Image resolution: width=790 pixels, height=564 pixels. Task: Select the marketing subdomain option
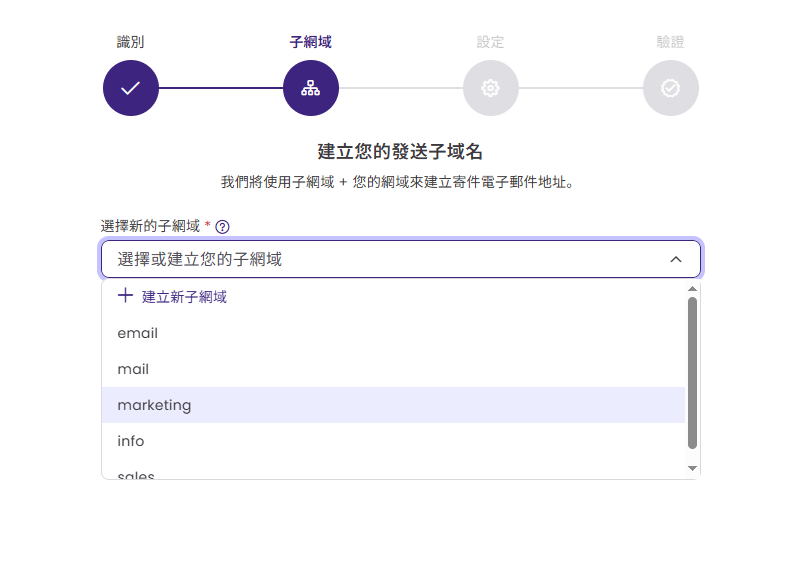click(x=393, y=405)
